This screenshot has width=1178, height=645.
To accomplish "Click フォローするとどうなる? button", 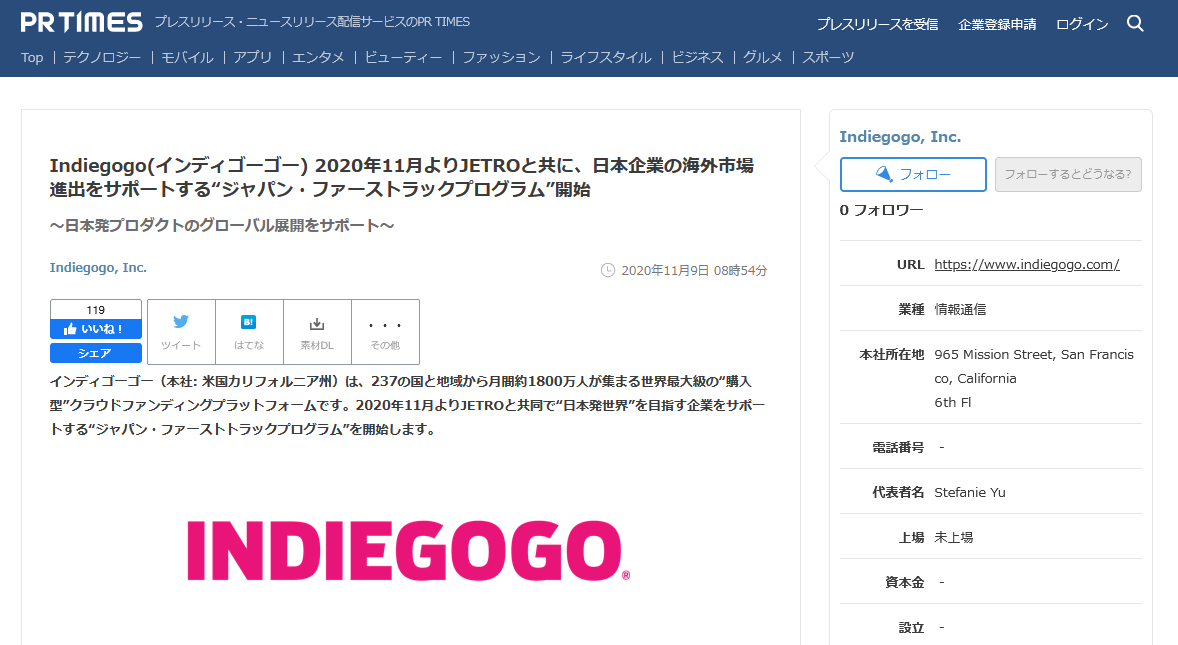I will point(1068,174).
